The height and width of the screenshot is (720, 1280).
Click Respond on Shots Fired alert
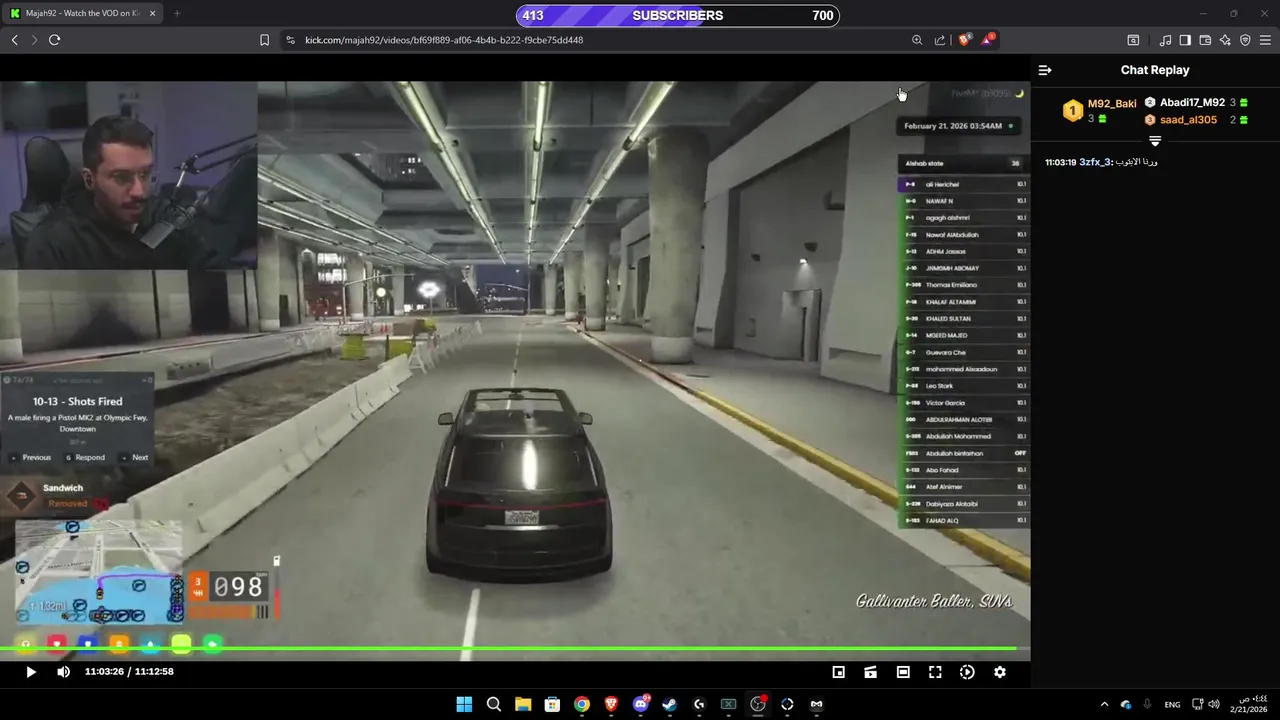point(86,457)
